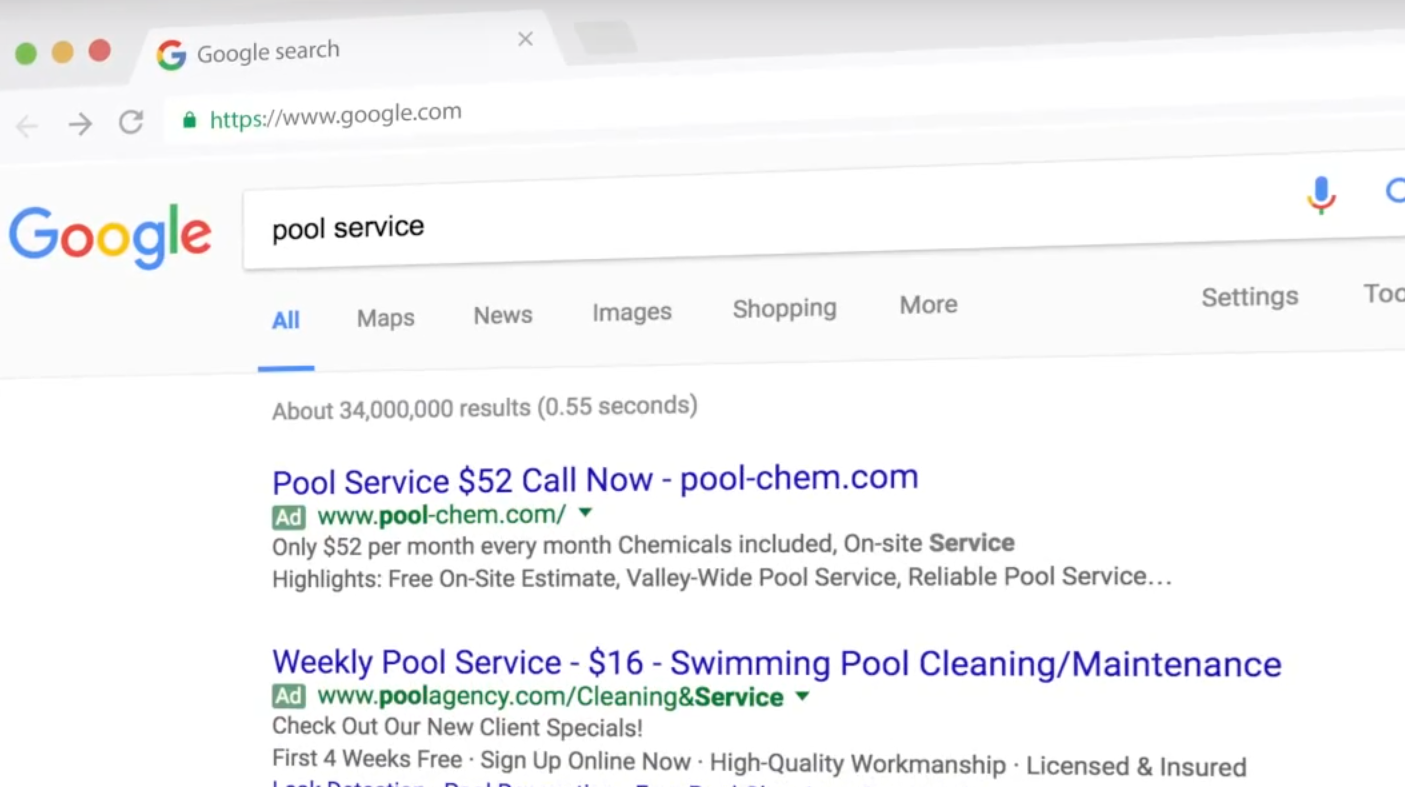Click the green padlock security icon
This screenshot has width=1405, height=787.
click(x=189, y=120)
